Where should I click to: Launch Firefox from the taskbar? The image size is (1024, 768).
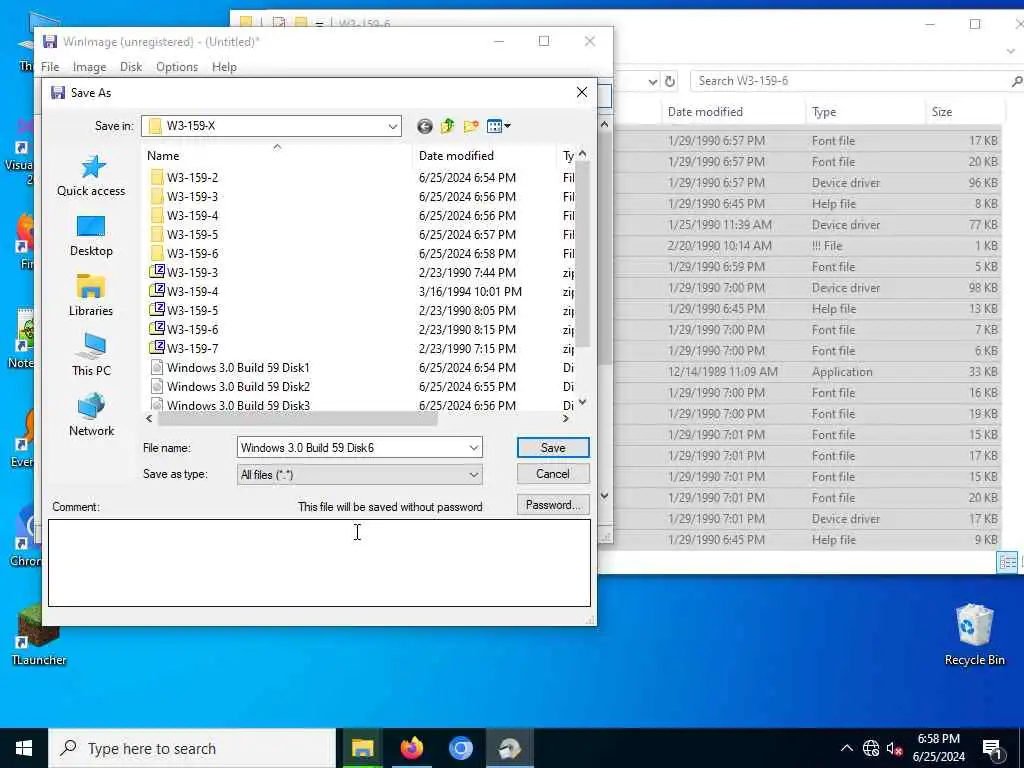411,748
